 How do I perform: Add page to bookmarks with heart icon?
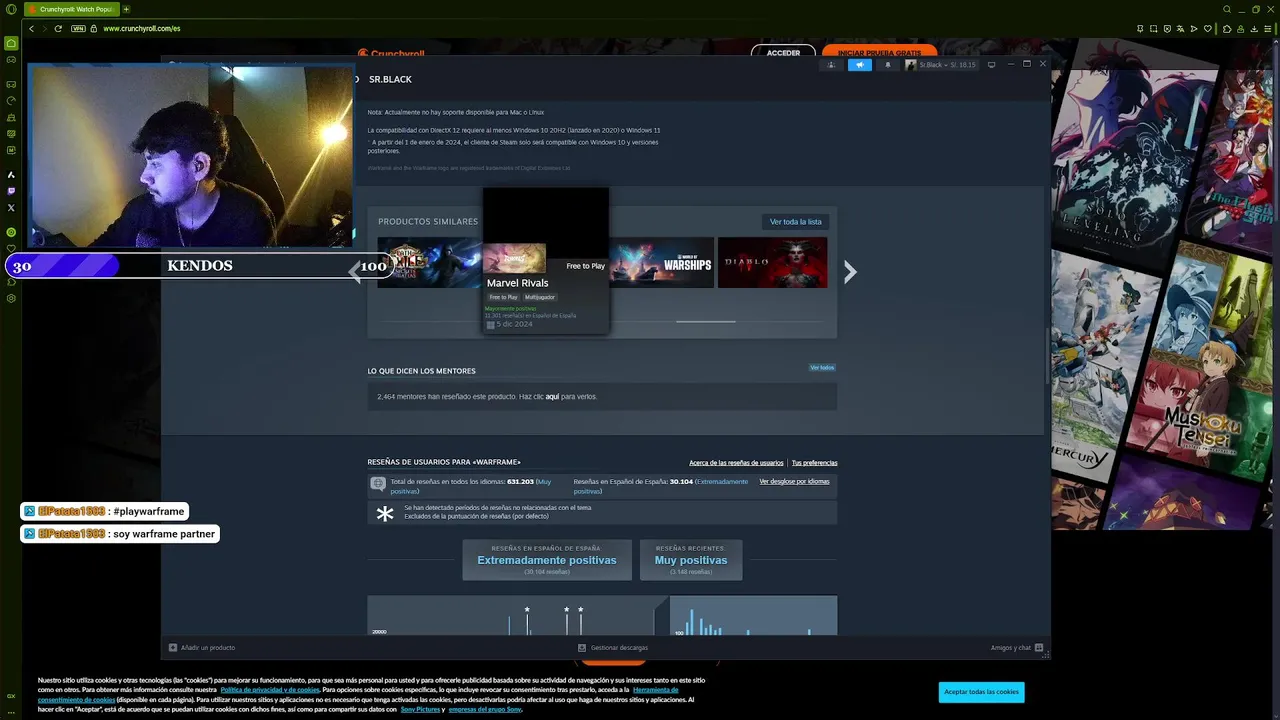[x=1208, y=29]
